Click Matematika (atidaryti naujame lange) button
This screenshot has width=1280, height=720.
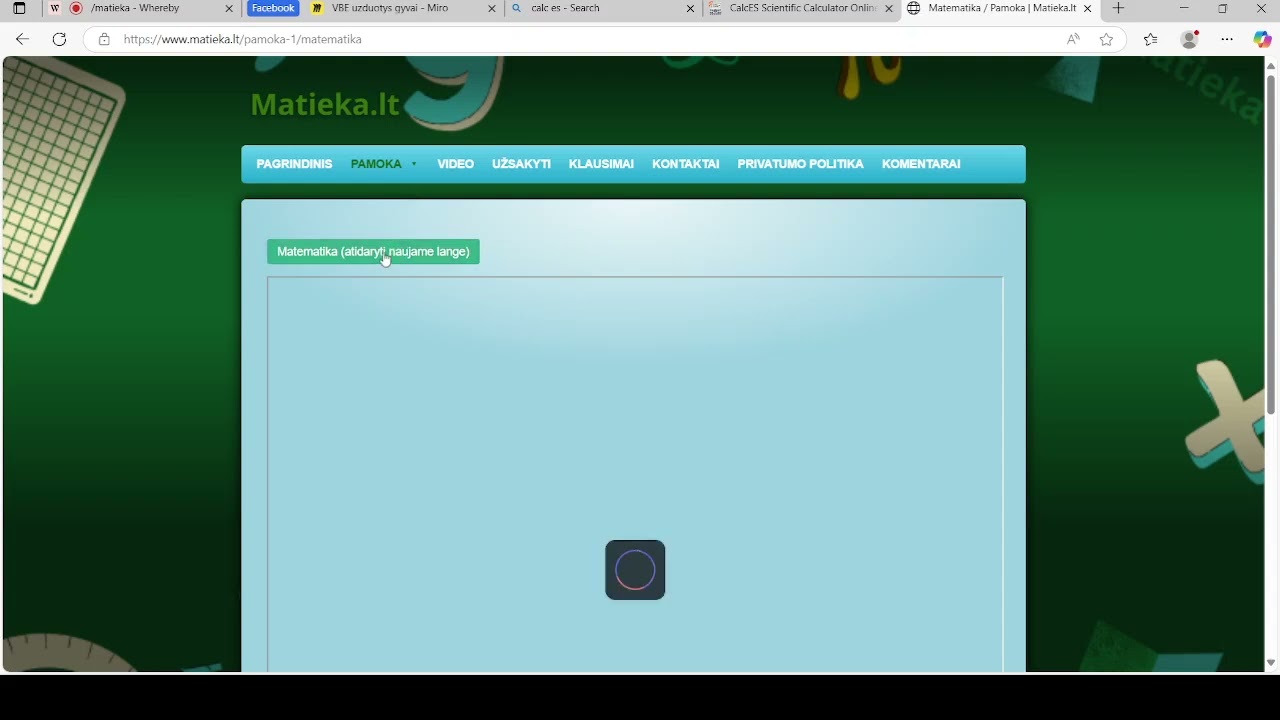[373, 252]
